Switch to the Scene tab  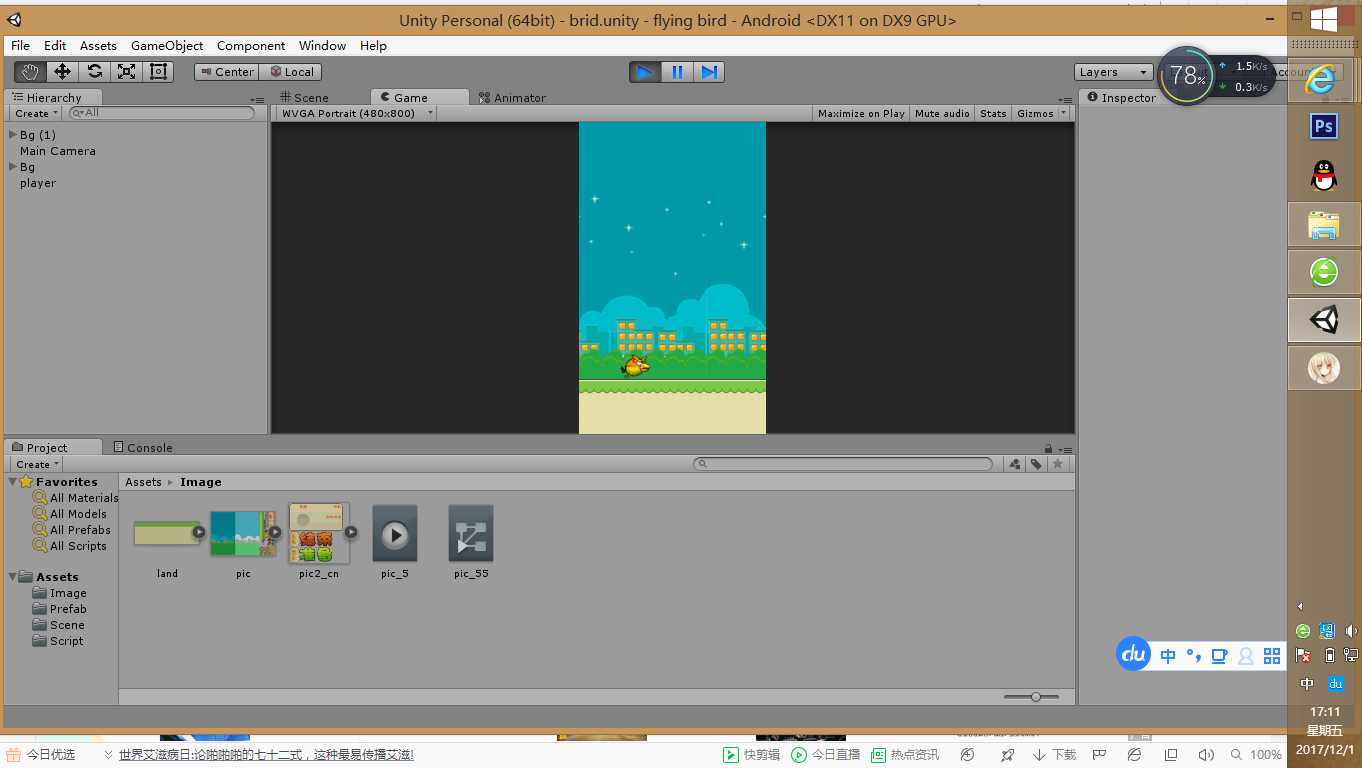[304, 98]
